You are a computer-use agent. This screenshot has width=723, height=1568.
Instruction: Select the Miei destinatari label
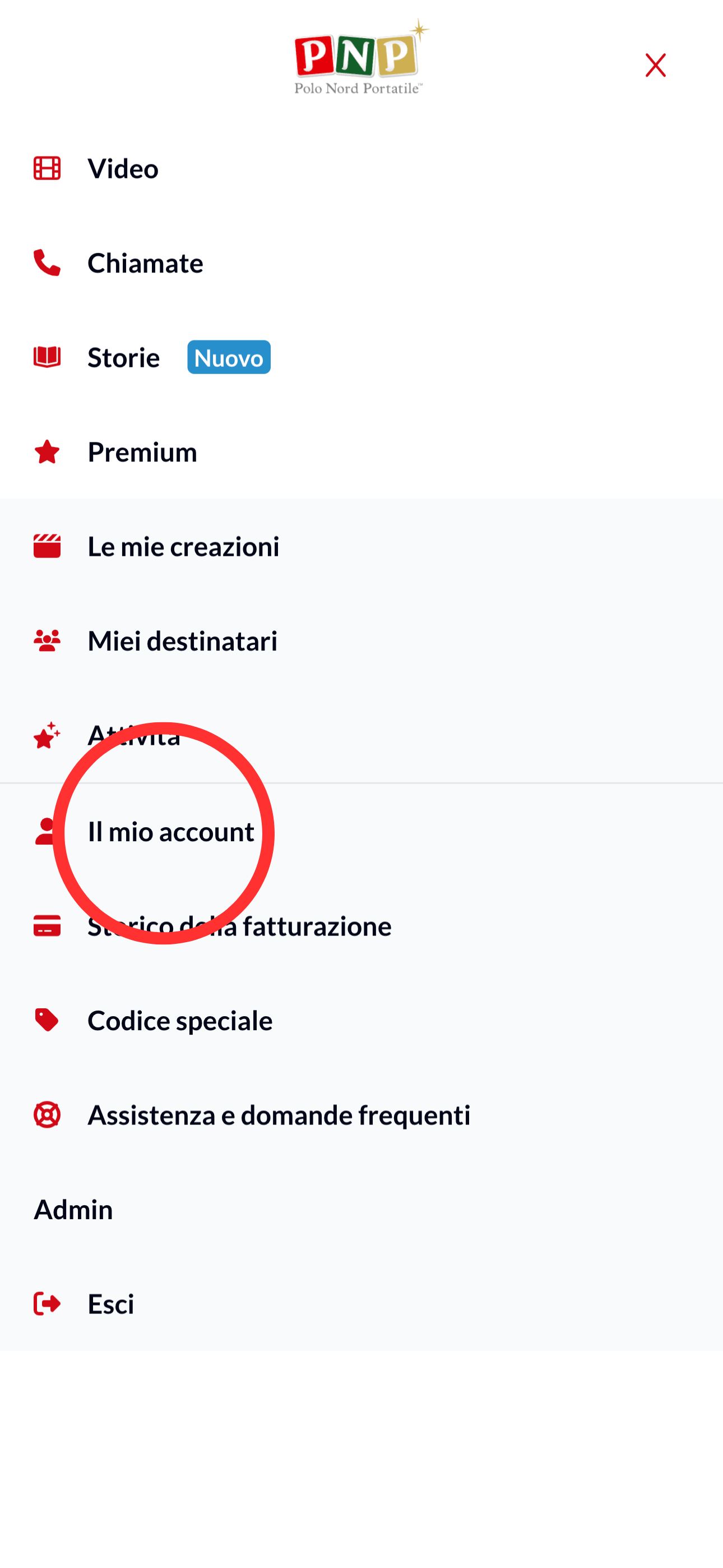pyautogui.click(x=183, y=641)
